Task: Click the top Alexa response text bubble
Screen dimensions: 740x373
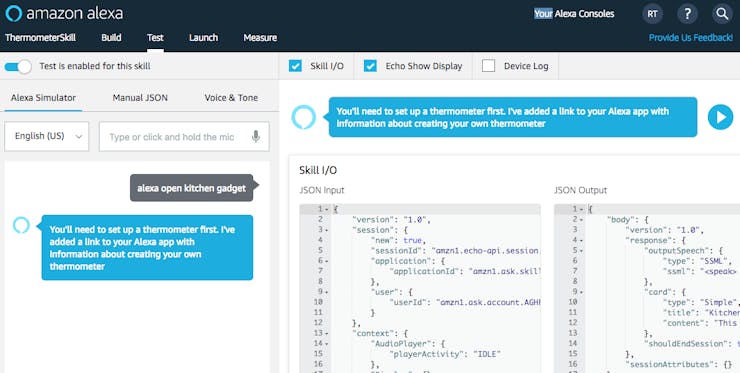Action: (x=513, y=117)
